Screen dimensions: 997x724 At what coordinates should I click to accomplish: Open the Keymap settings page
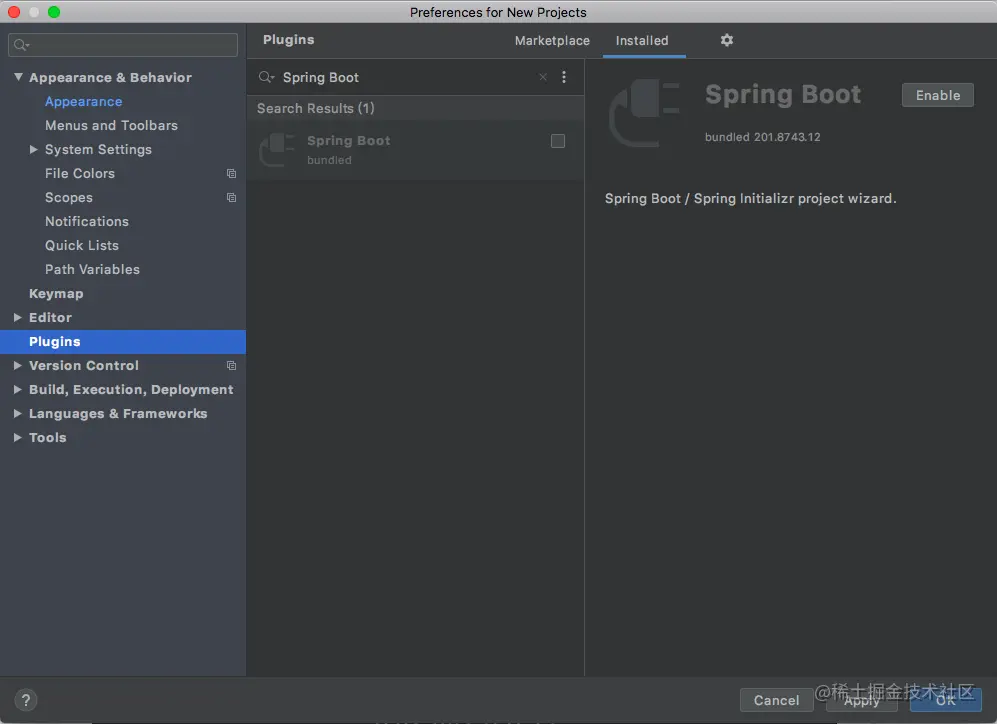56,293
